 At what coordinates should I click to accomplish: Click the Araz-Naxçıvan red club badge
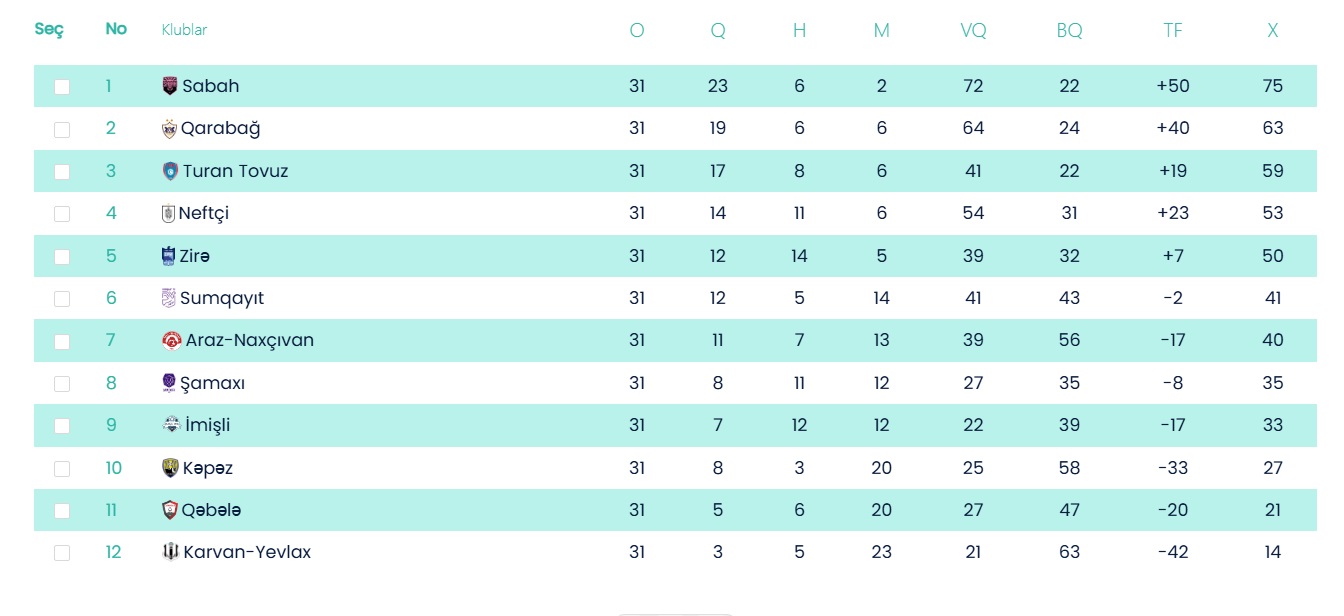point(171,340)
